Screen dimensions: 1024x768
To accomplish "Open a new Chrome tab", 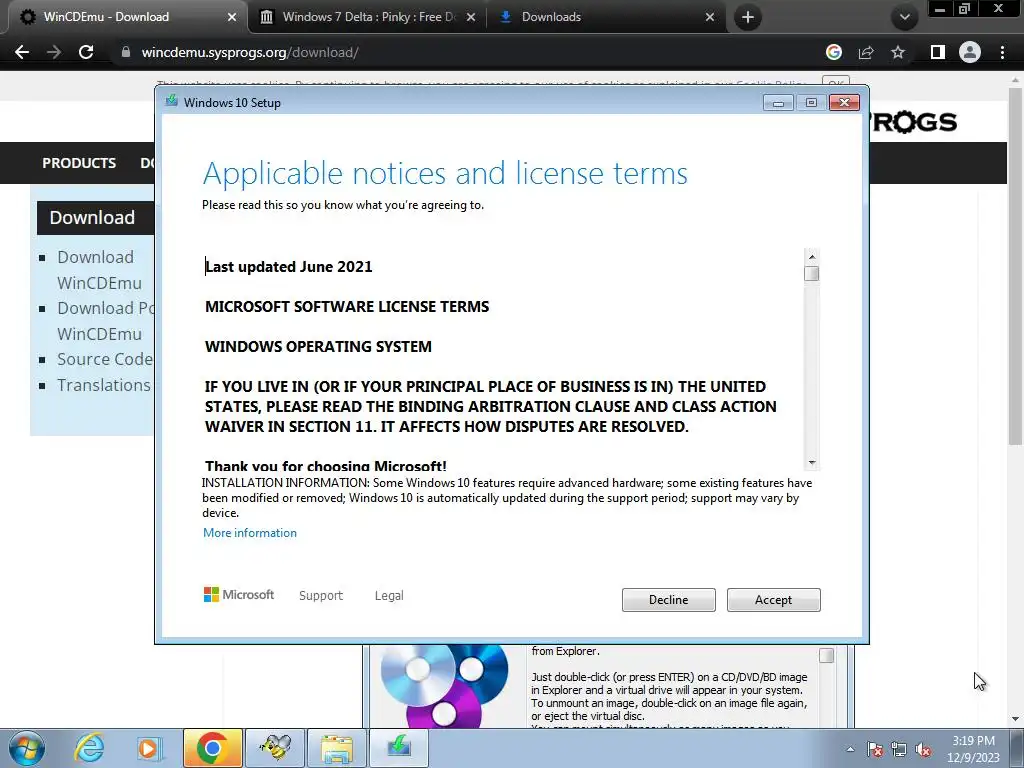I will [x=748, y=17].
